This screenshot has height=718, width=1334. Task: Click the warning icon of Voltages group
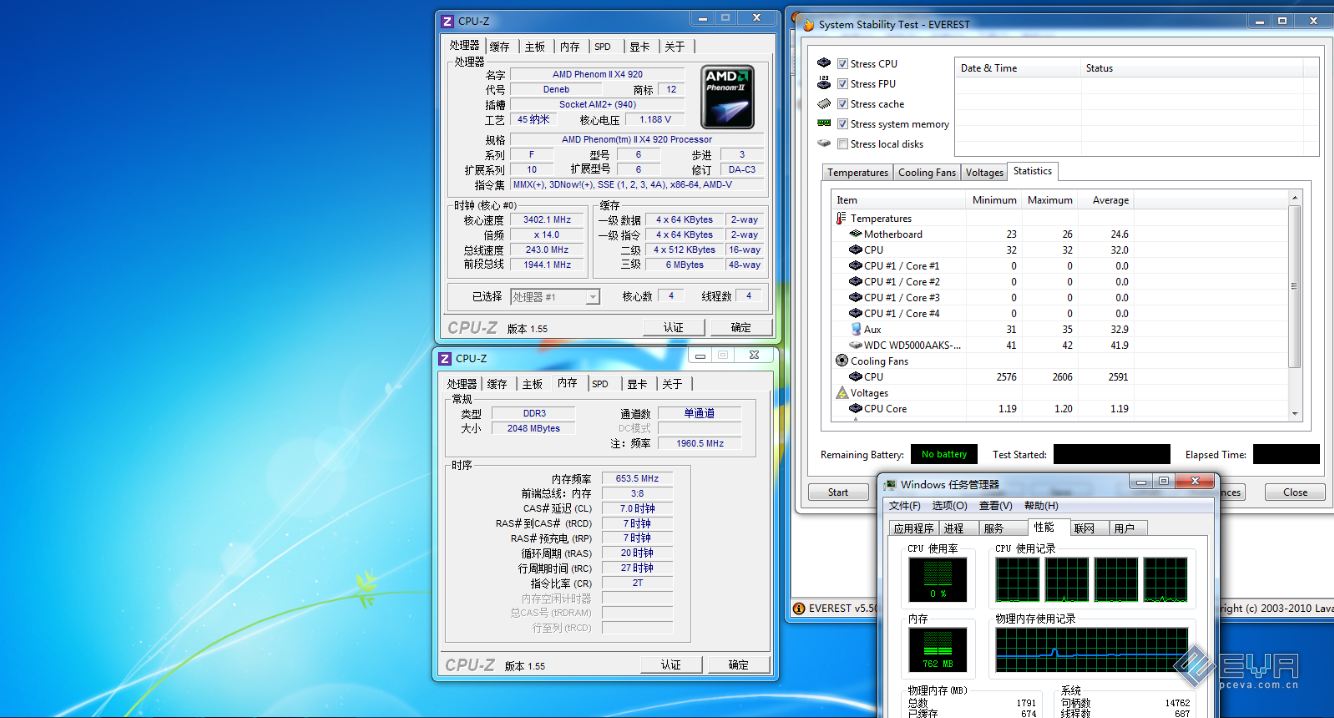pos(841,393)
